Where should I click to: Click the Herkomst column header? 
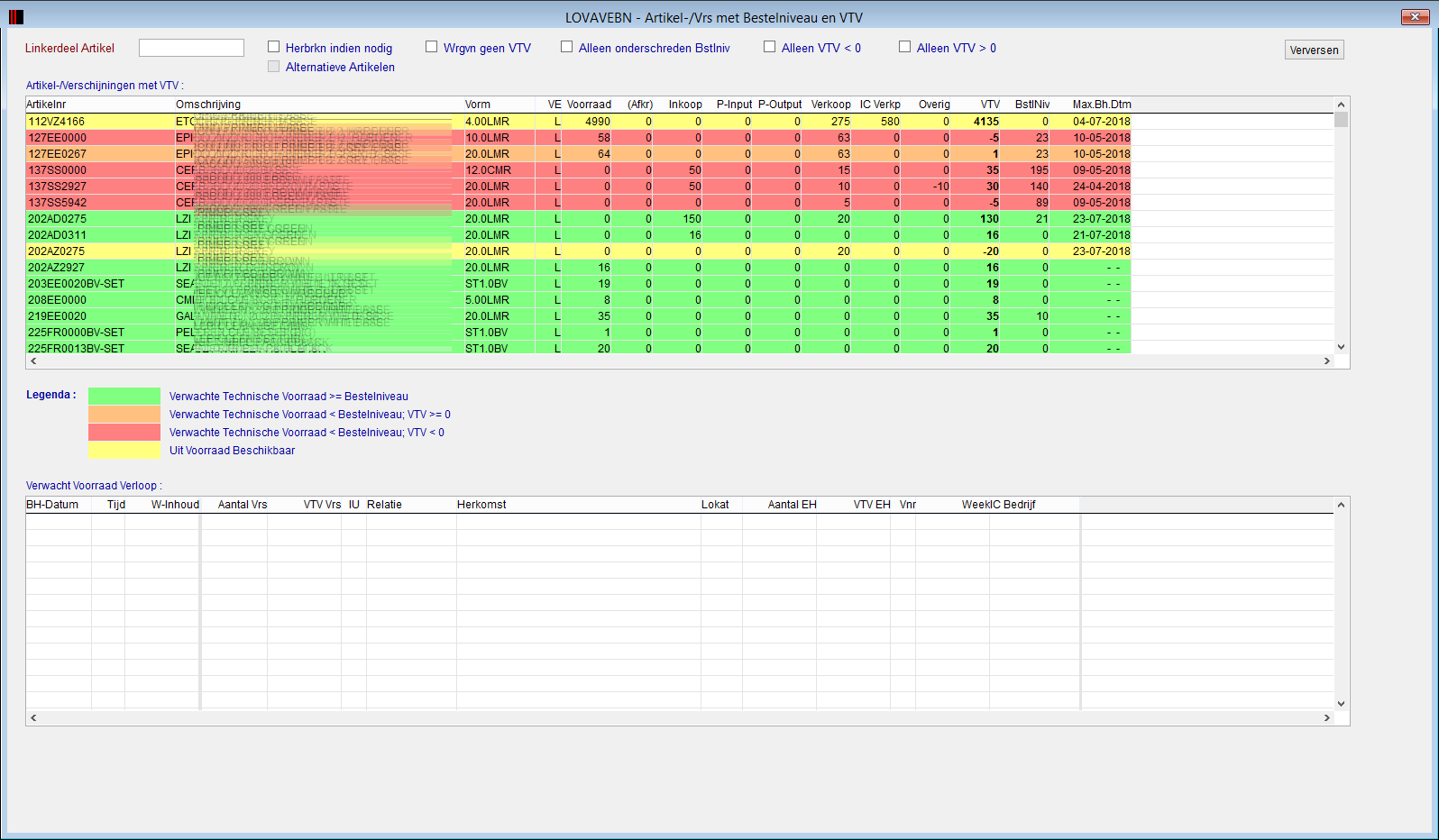[x=481, y=505]
